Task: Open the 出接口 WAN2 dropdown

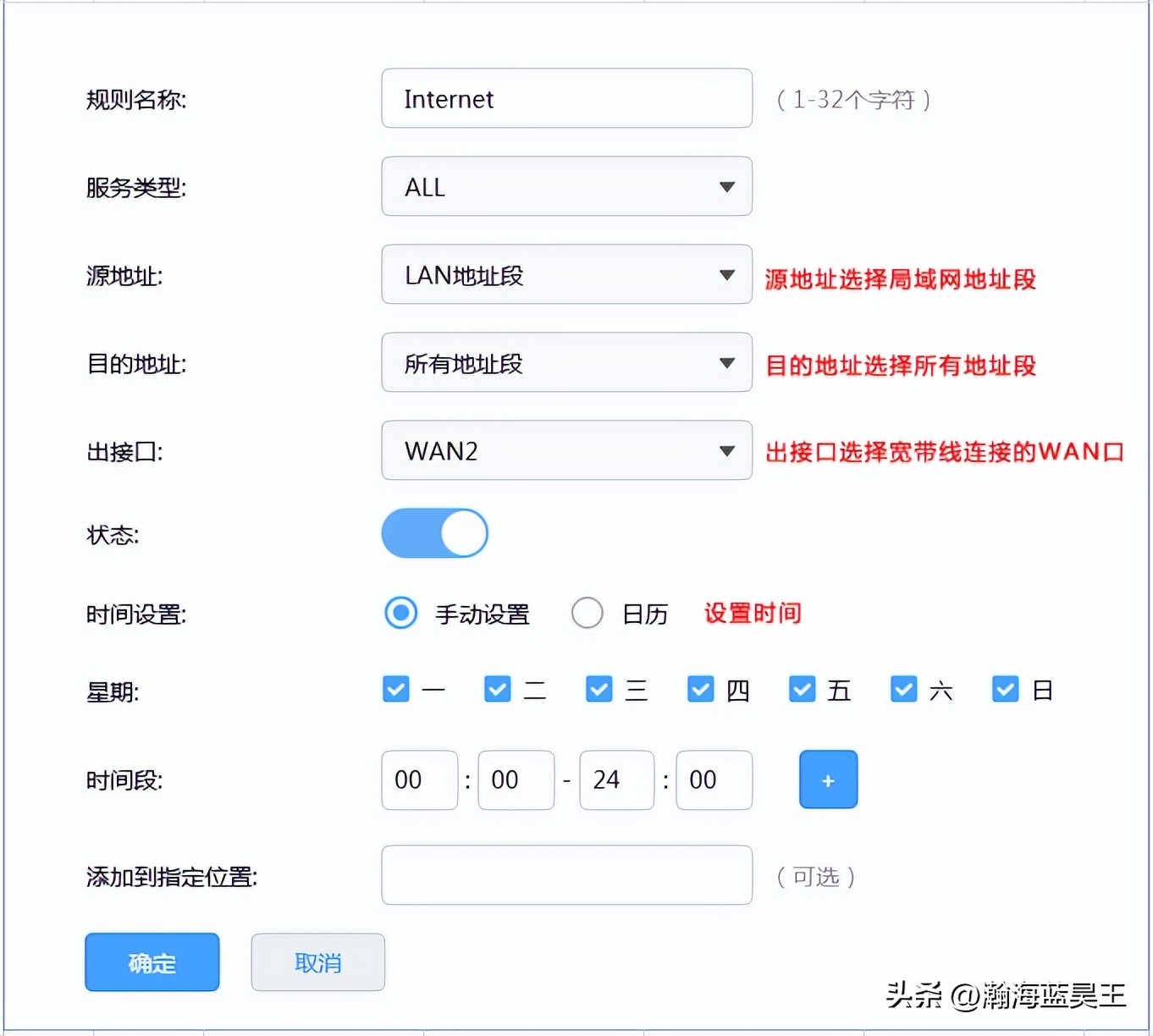Action: click(565, 450)
